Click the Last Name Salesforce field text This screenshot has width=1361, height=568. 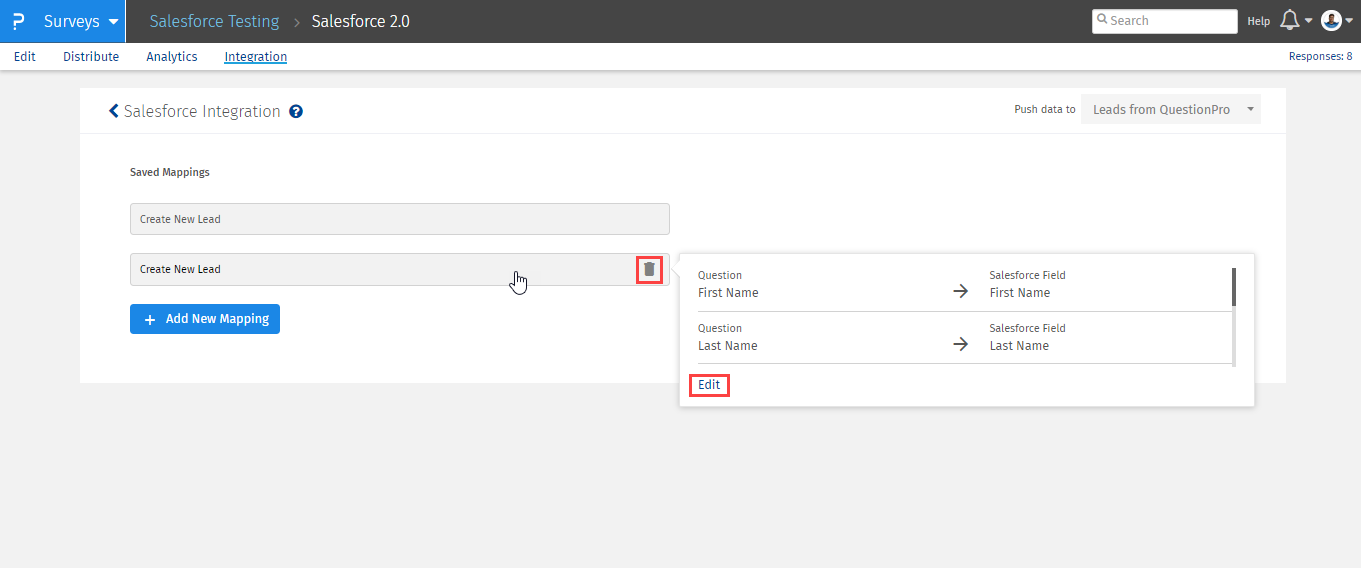1019,346
